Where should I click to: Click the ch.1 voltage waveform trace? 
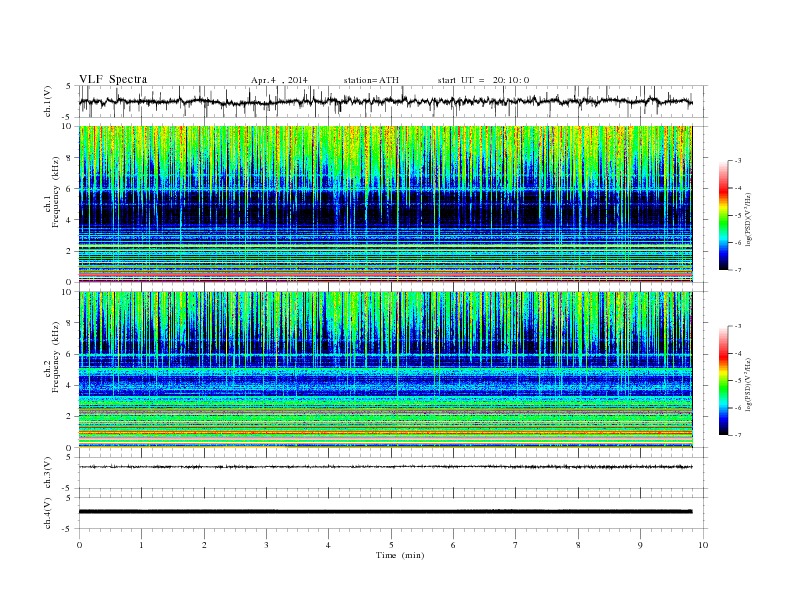[385, 101]
